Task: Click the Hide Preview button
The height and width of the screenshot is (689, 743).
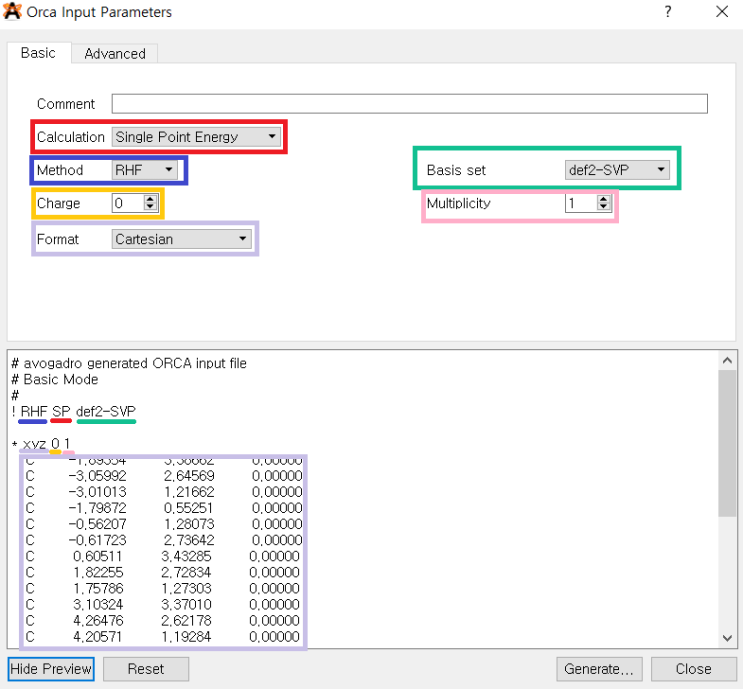Action: click(x=51, y=669)
